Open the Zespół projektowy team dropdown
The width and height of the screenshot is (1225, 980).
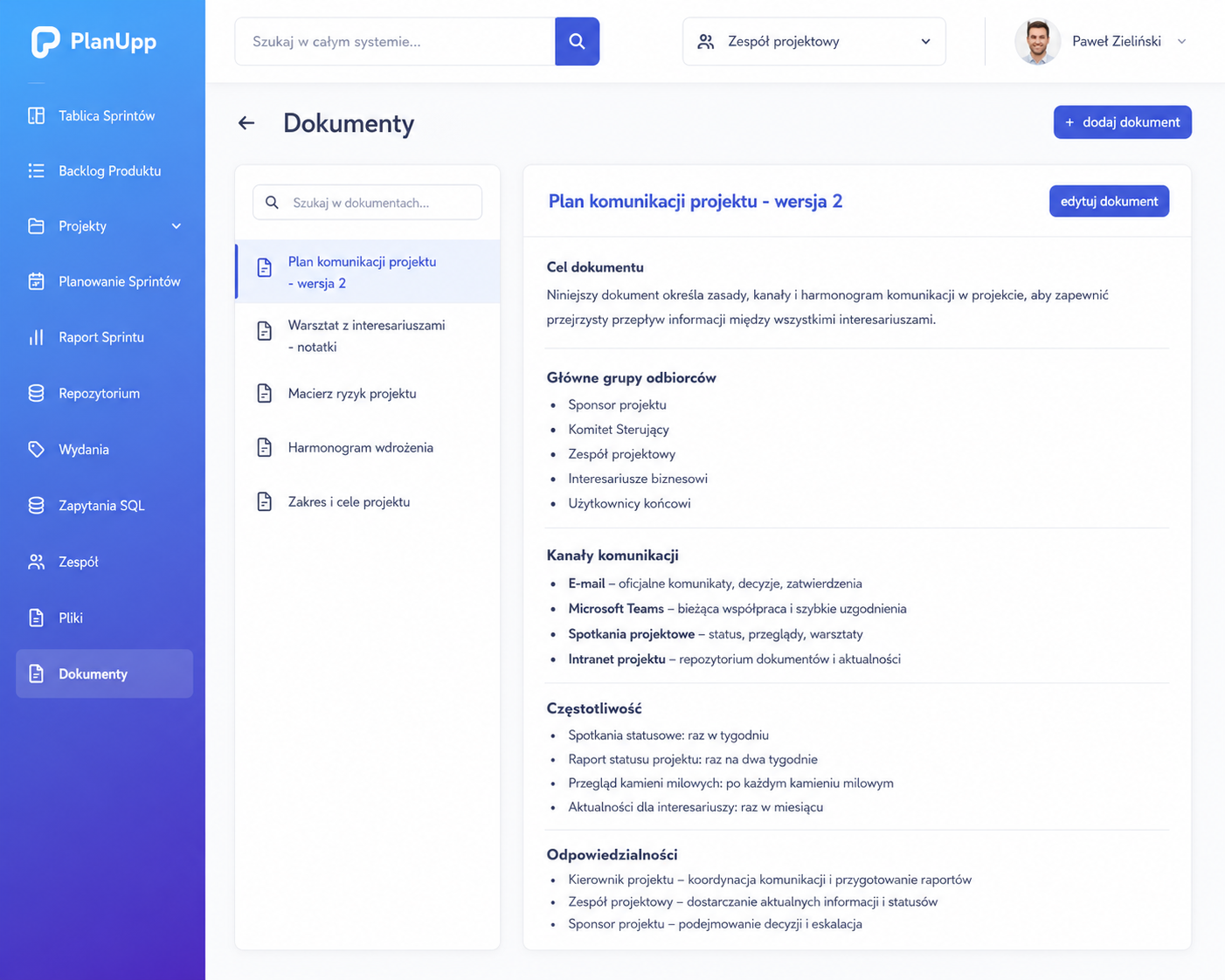click(813, 41)
